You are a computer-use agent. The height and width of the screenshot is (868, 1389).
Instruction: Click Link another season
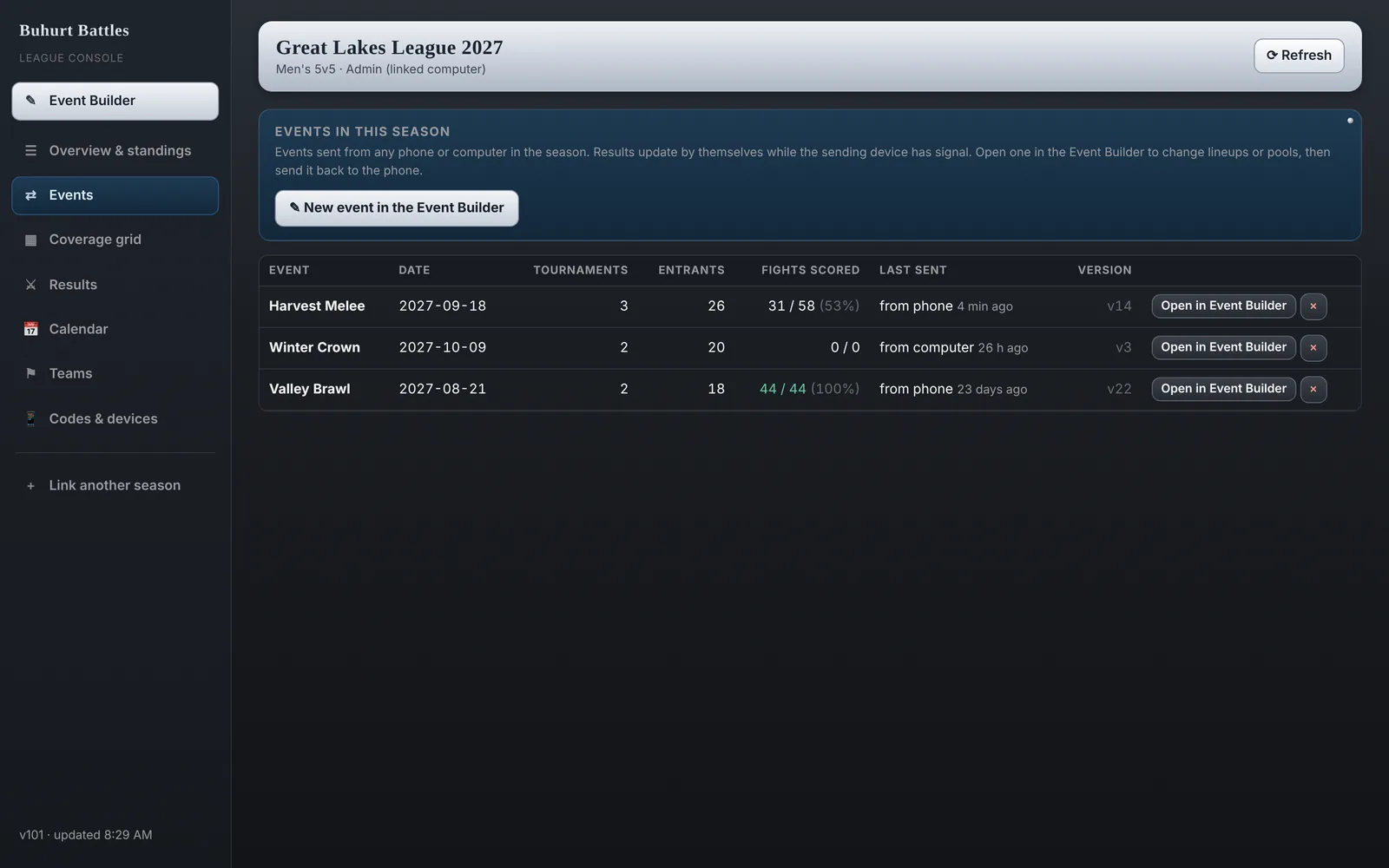point(115,486)
